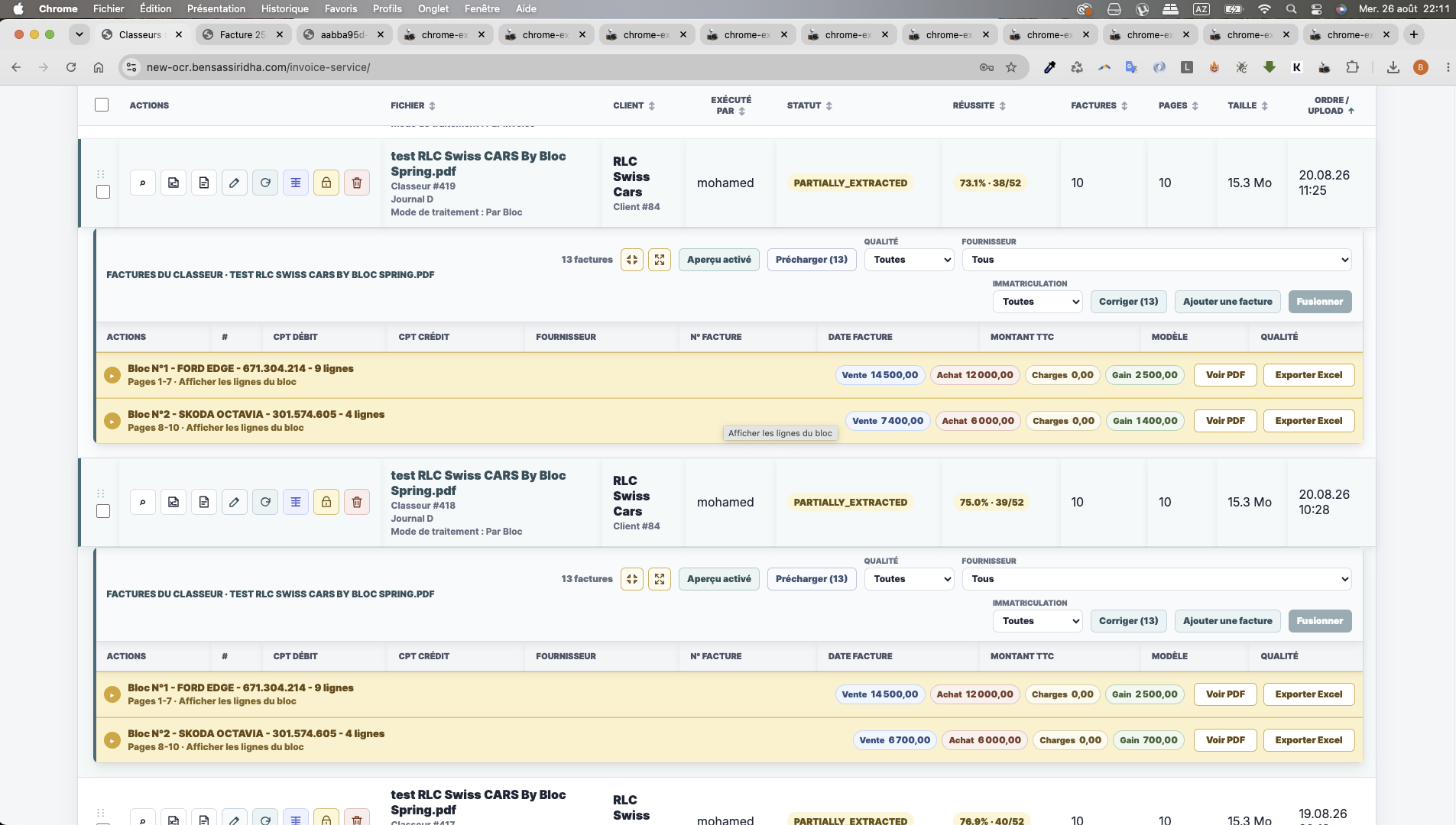The height and width of the screenshot is (825, 1456).
Task: Expand Bloc N°1 FORD EDGE in Classeur #419
Action: (x=112, y=375)
